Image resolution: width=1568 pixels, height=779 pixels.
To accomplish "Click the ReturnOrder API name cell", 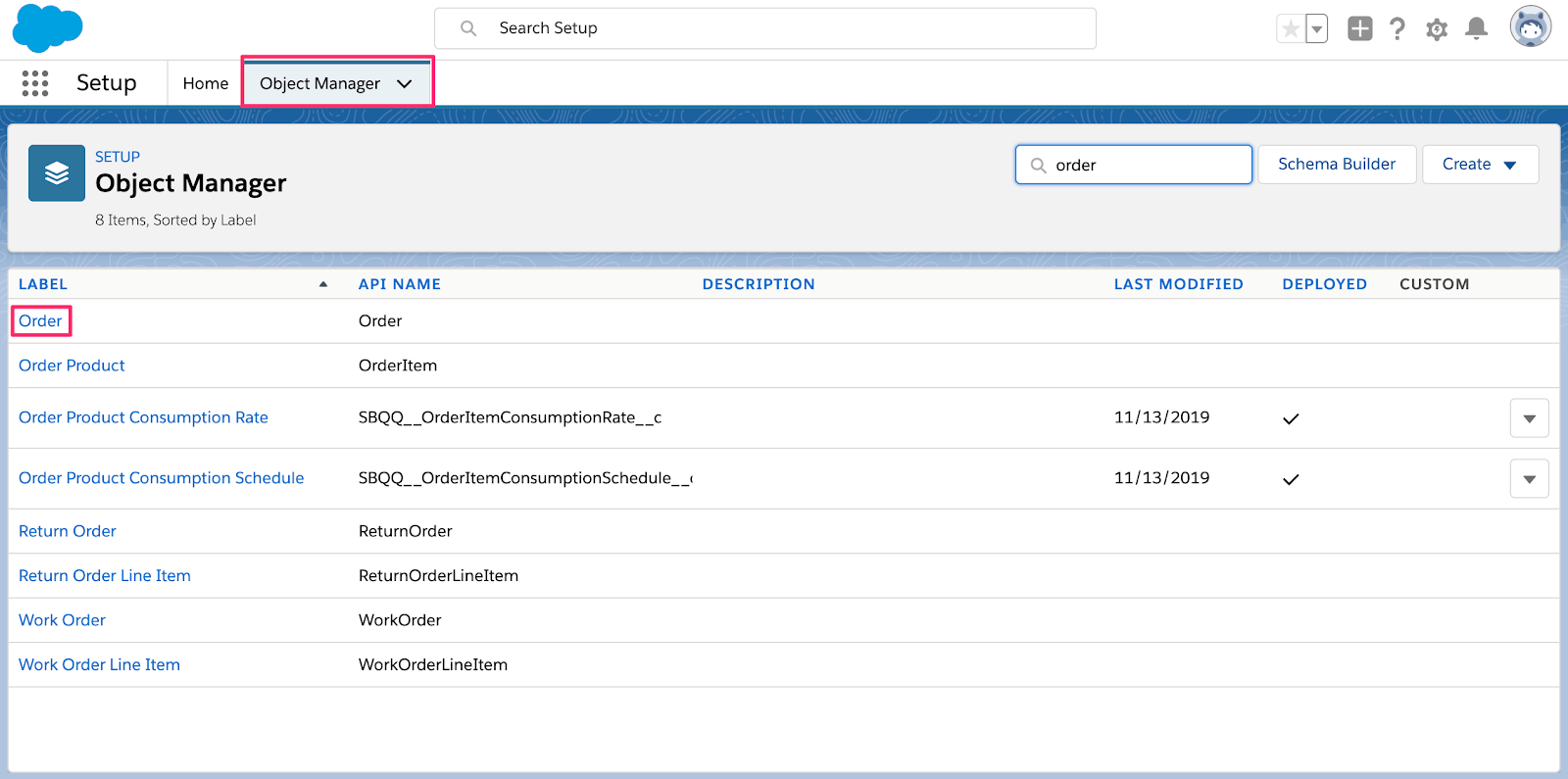I will click(x=405, y=531).
